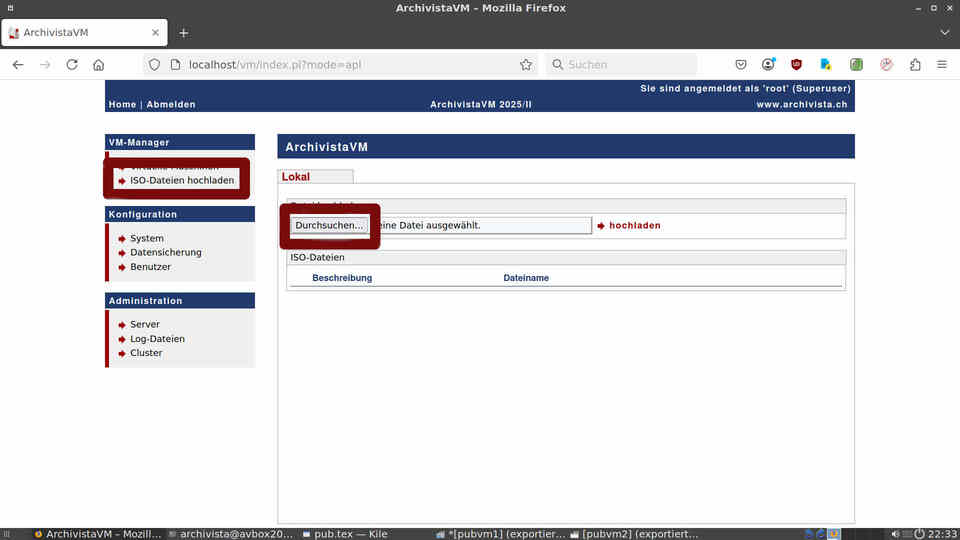Open a new browser tab with plus
Image resolution: width=960 pixels, height=540 pixels.
184,33
